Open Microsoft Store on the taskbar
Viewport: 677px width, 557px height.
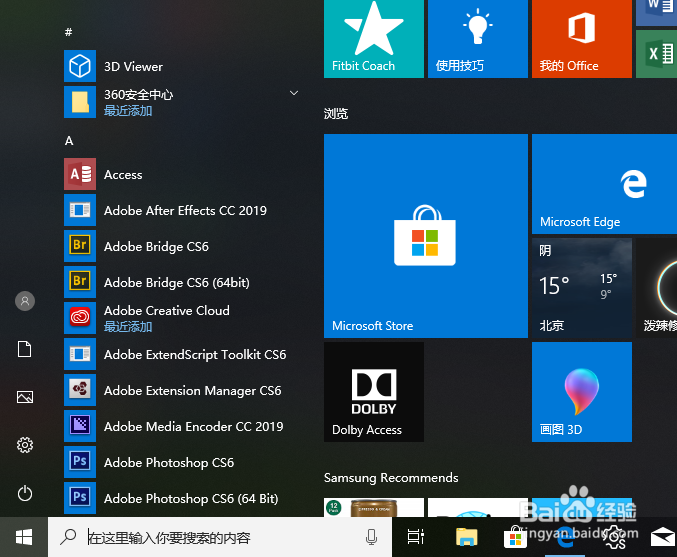[x=516, y=537]
